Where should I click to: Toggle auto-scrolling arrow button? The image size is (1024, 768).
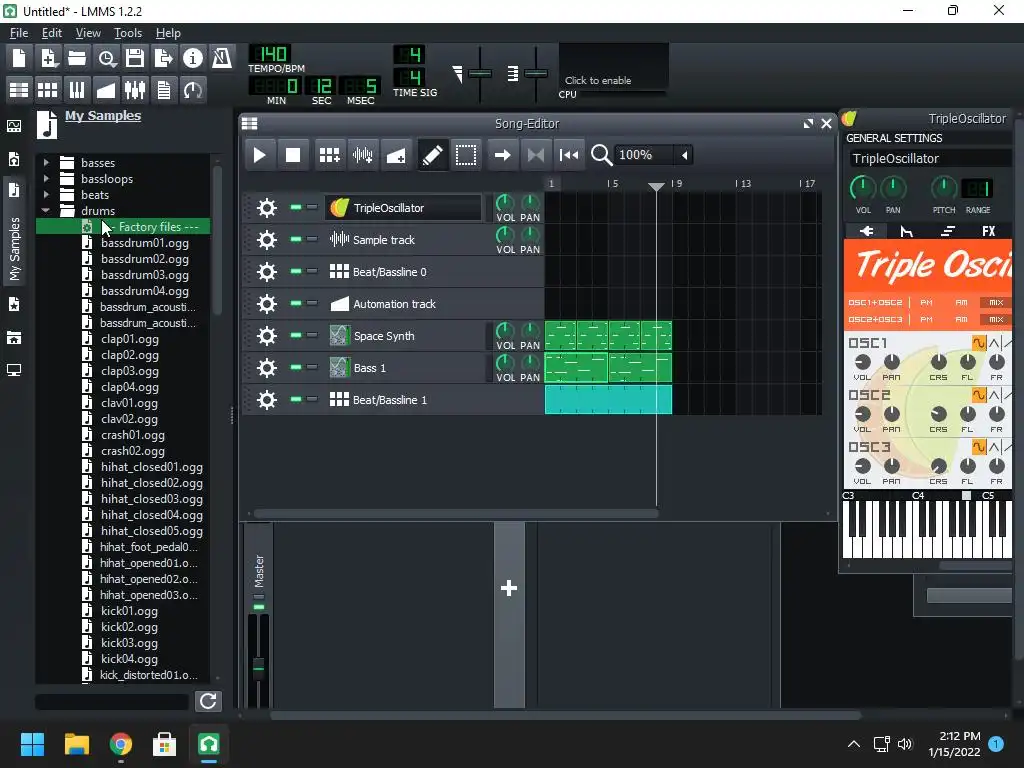[x=502, y=155]
